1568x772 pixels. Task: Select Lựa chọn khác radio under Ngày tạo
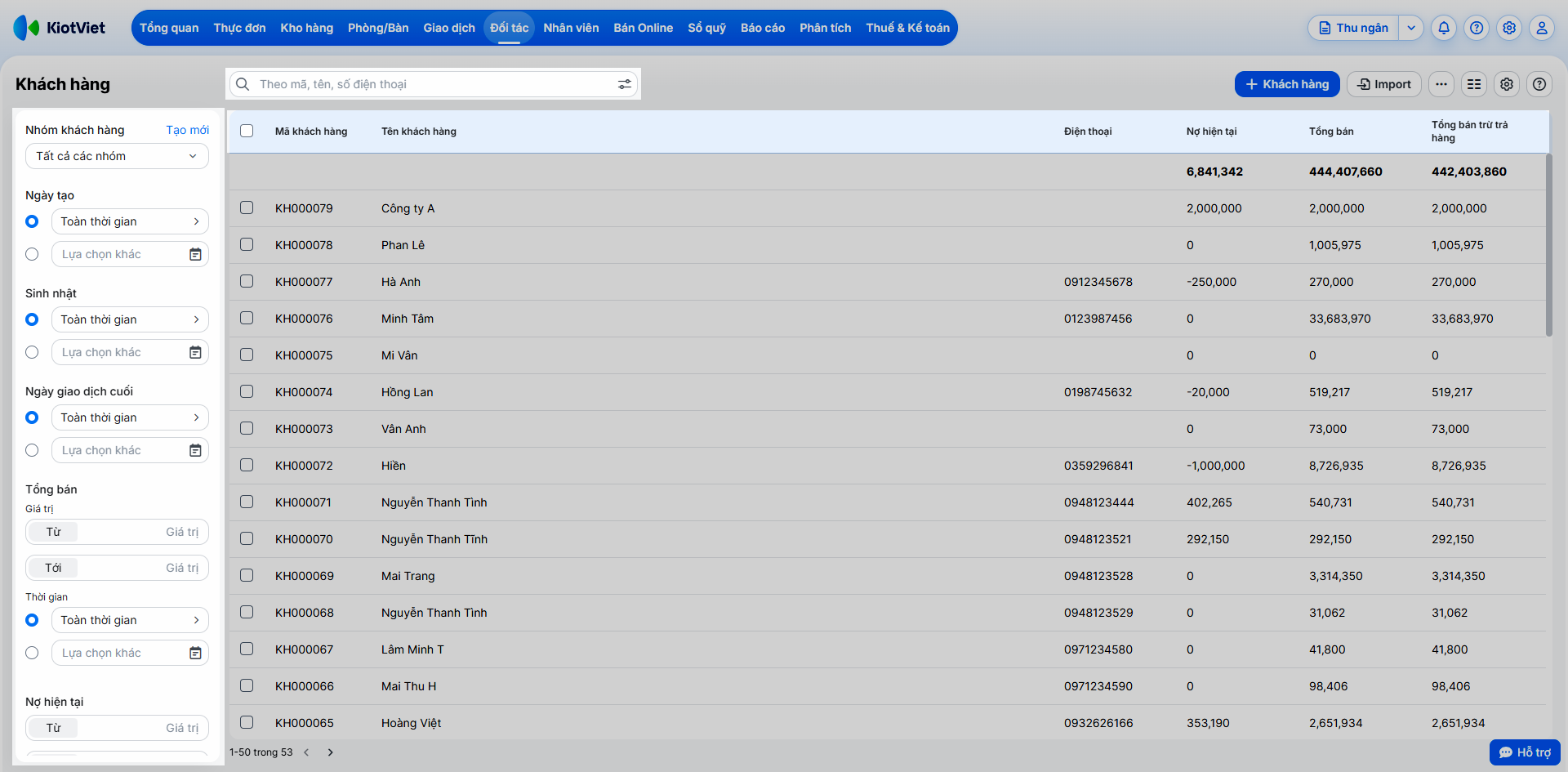[x=32, y=254]
